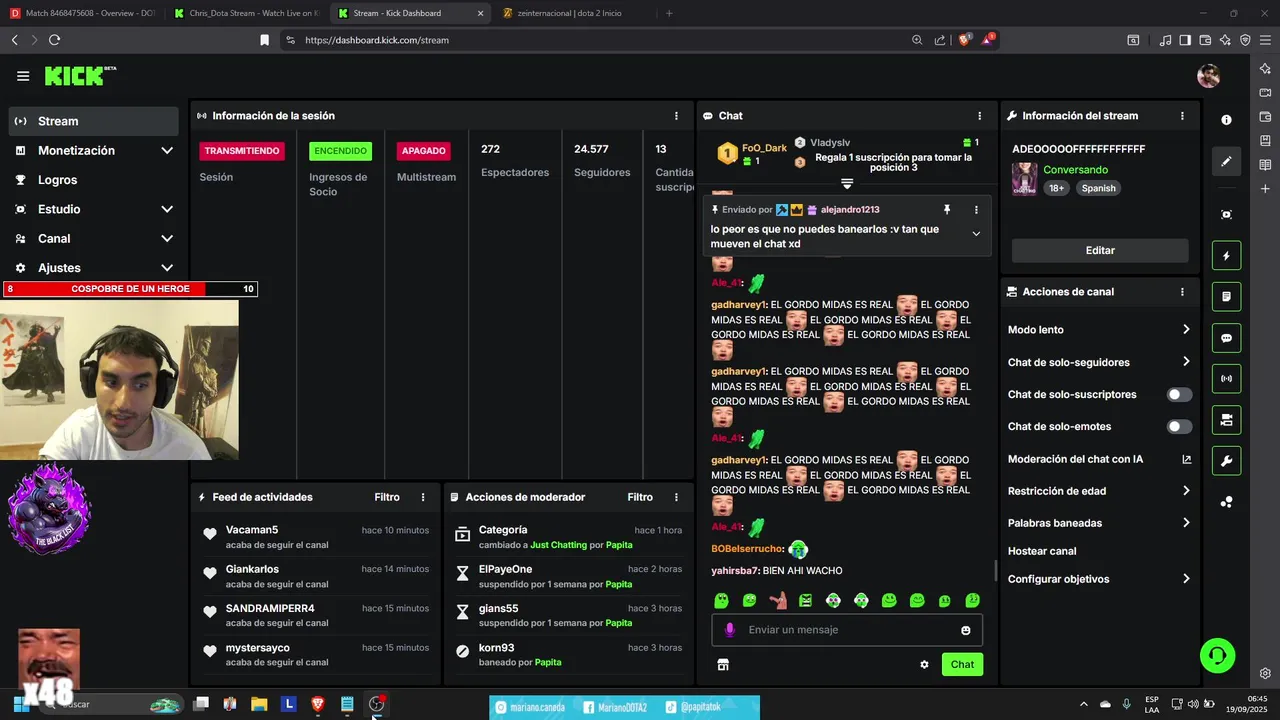Viewport: 1280px width, 720px height.
Task: Open the user avatar profile menu
Action: [1209, 76]
